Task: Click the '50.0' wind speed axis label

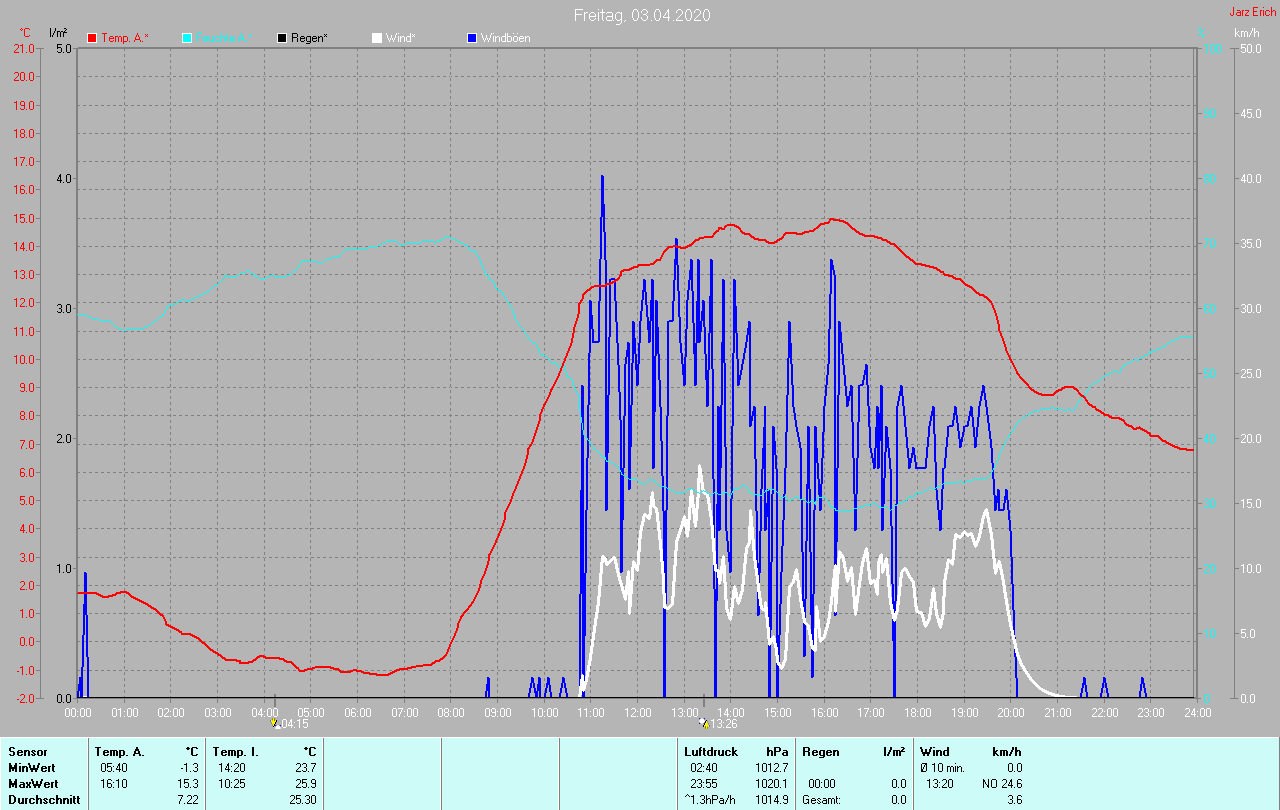Action: click(x=1250, y=48)
